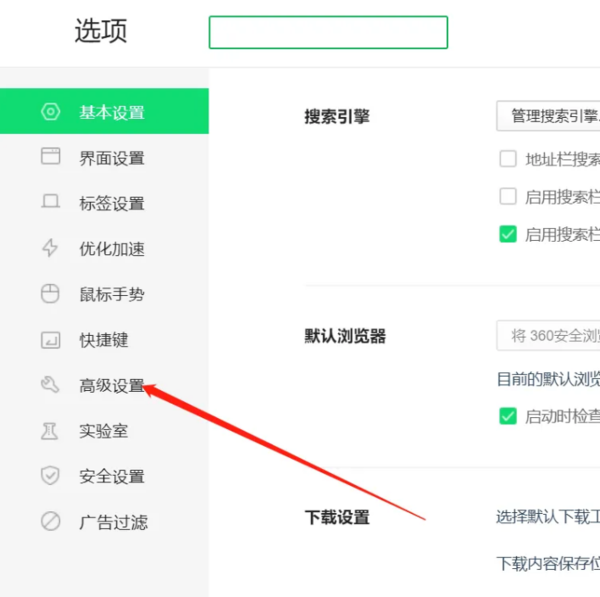The width and height of the screenshot is (600, 597).
Task: Open 鼠标手势 settings
Action: tap(104, 294)
